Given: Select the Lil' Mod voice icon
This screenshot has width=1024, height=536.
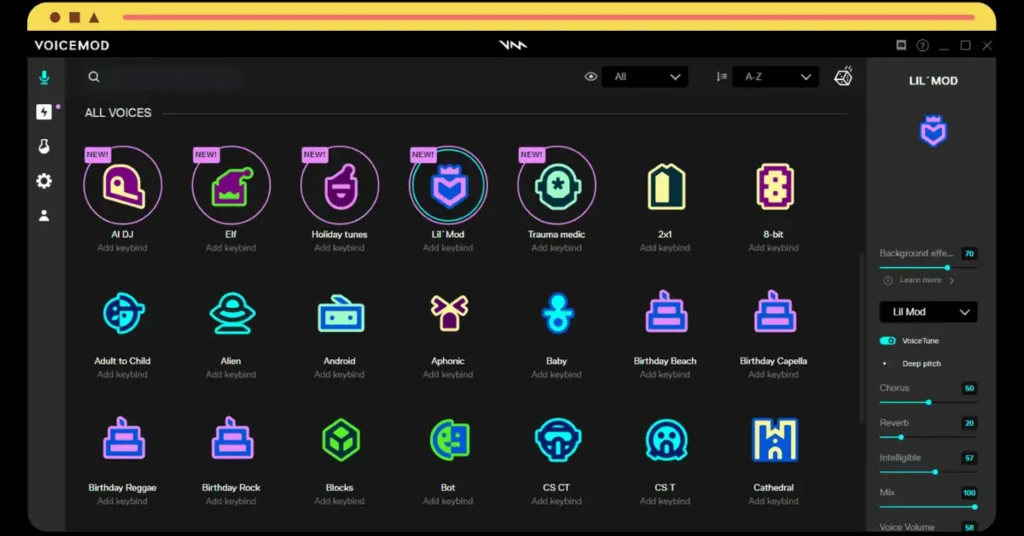Looking at the screenshot, I should (x=448, y=185).
